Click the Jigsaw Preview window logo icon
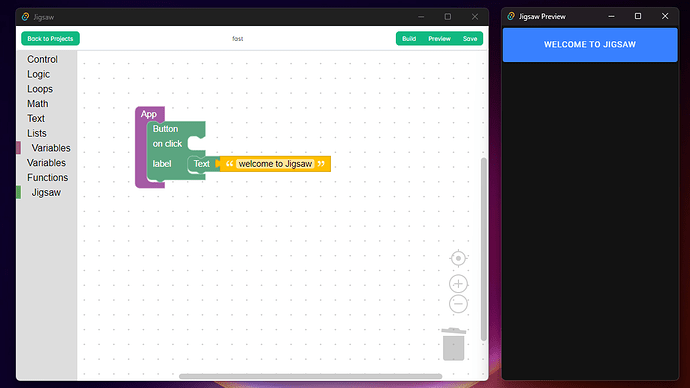The height and width of the screenshot is (388, 690). pos(511,16)
